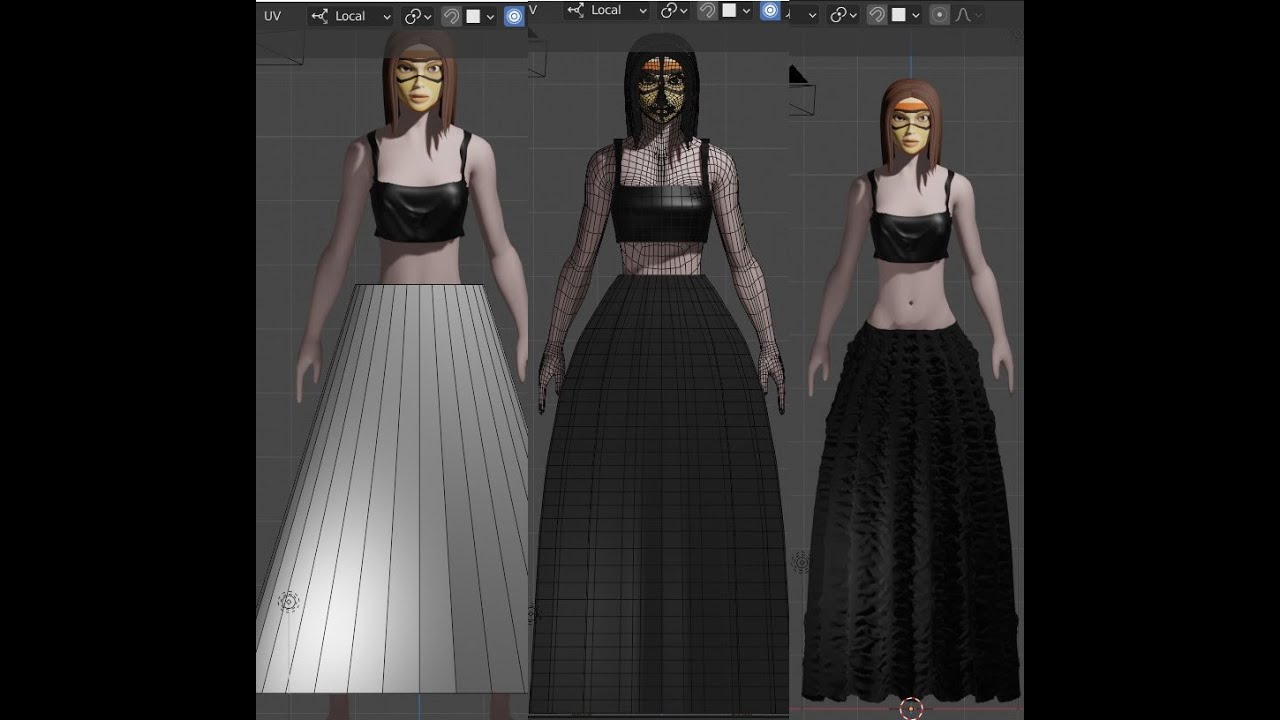Viewport: 1280px width, 720px height.
Task: Click transform orientation icon in white-skirt viewport
Action: (x=320, y=16)
